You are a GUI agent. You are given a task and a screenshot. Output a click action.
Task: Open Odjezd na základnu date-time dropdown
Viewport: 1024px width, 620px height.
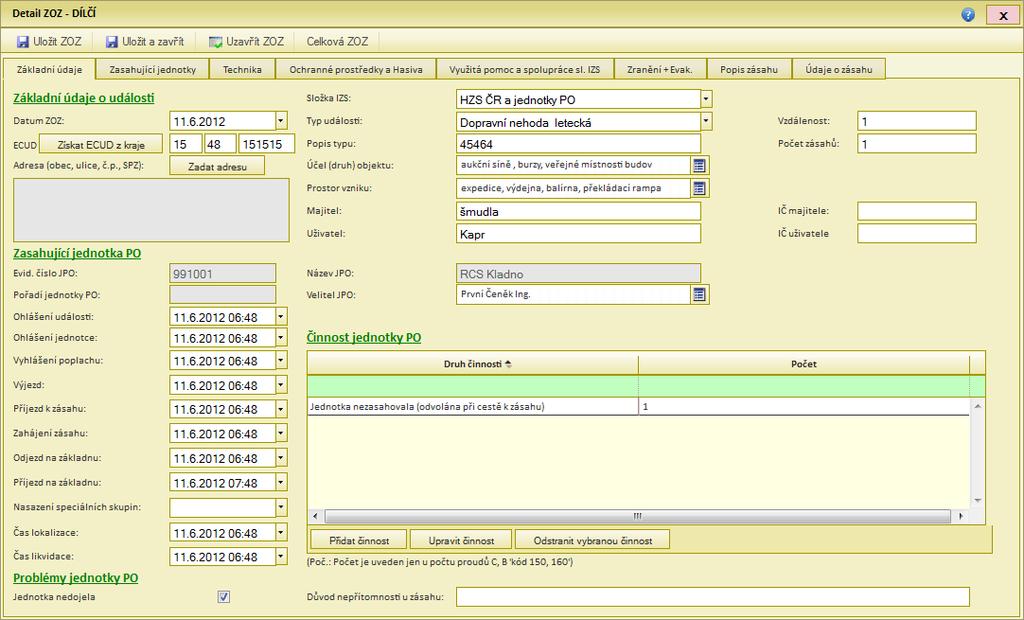pos(281,458)
